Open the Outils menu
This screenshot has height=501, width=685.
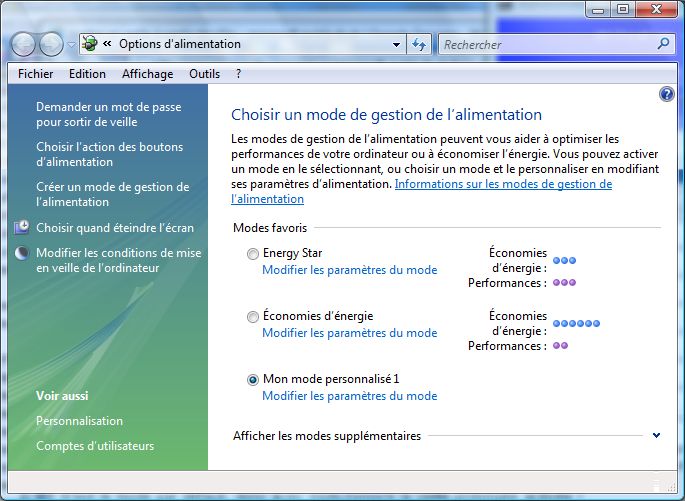[204, 74]
